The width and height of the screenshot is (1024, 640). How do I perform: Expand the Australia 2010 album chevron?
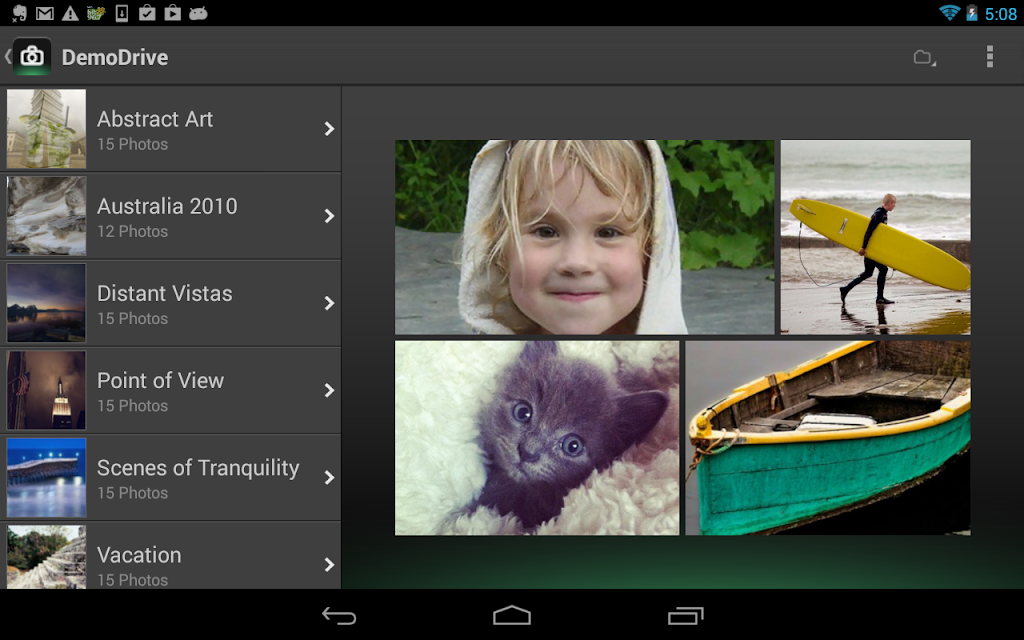tap(329, 216)
